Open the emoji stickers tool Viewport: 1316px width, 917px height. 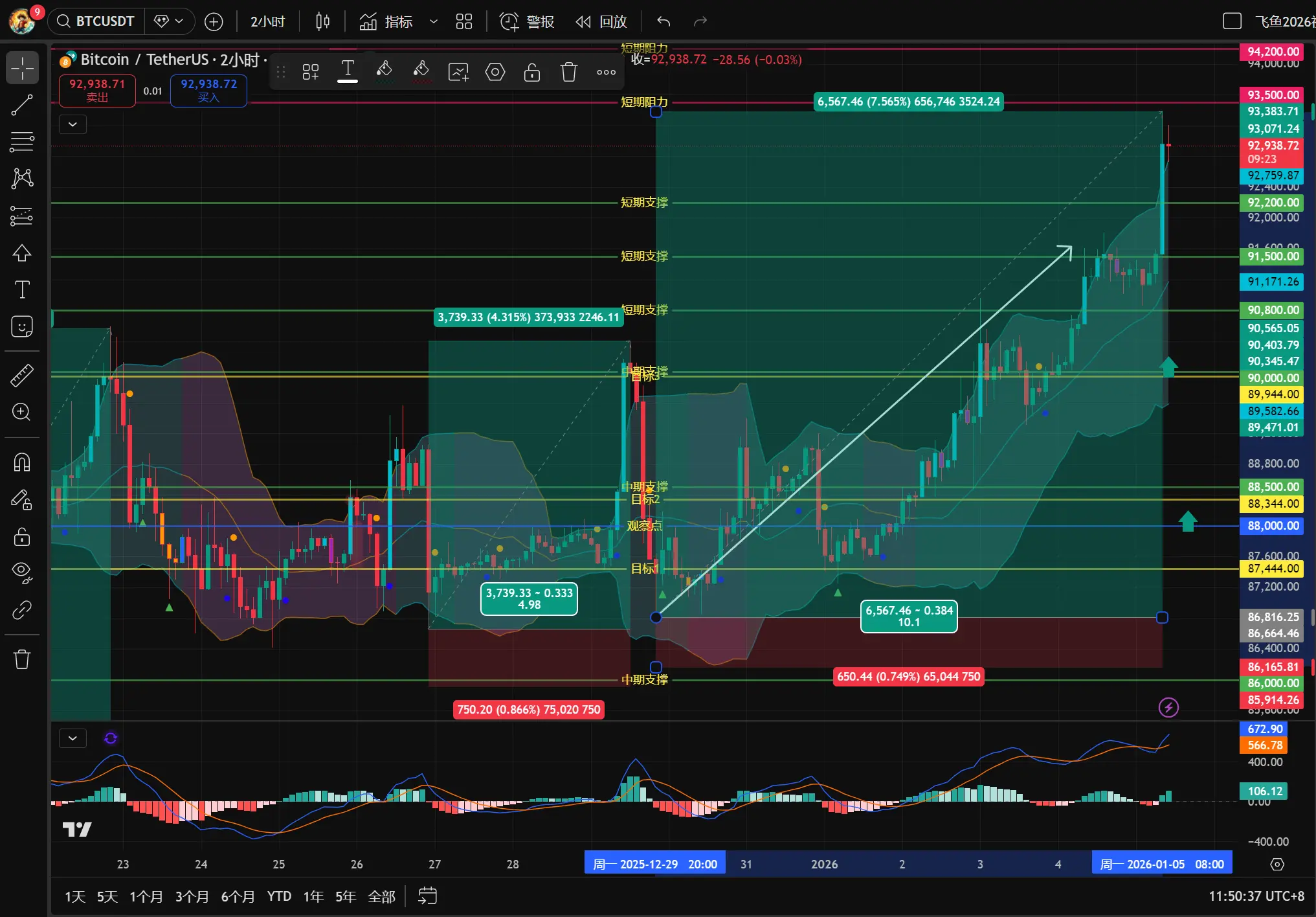22,326
